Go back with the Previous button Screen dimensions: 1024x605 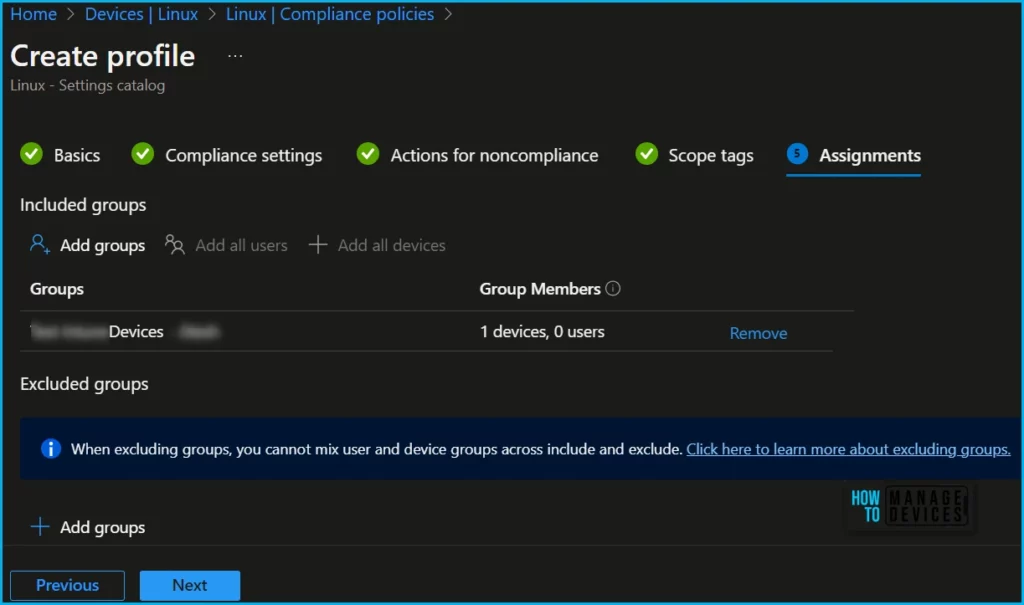tap(67, 585)
